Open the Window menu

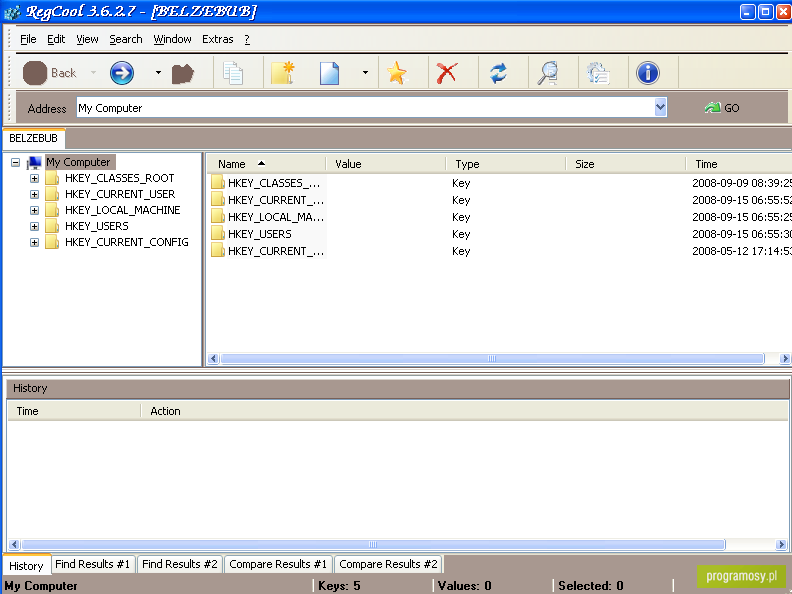click(172, 39)
